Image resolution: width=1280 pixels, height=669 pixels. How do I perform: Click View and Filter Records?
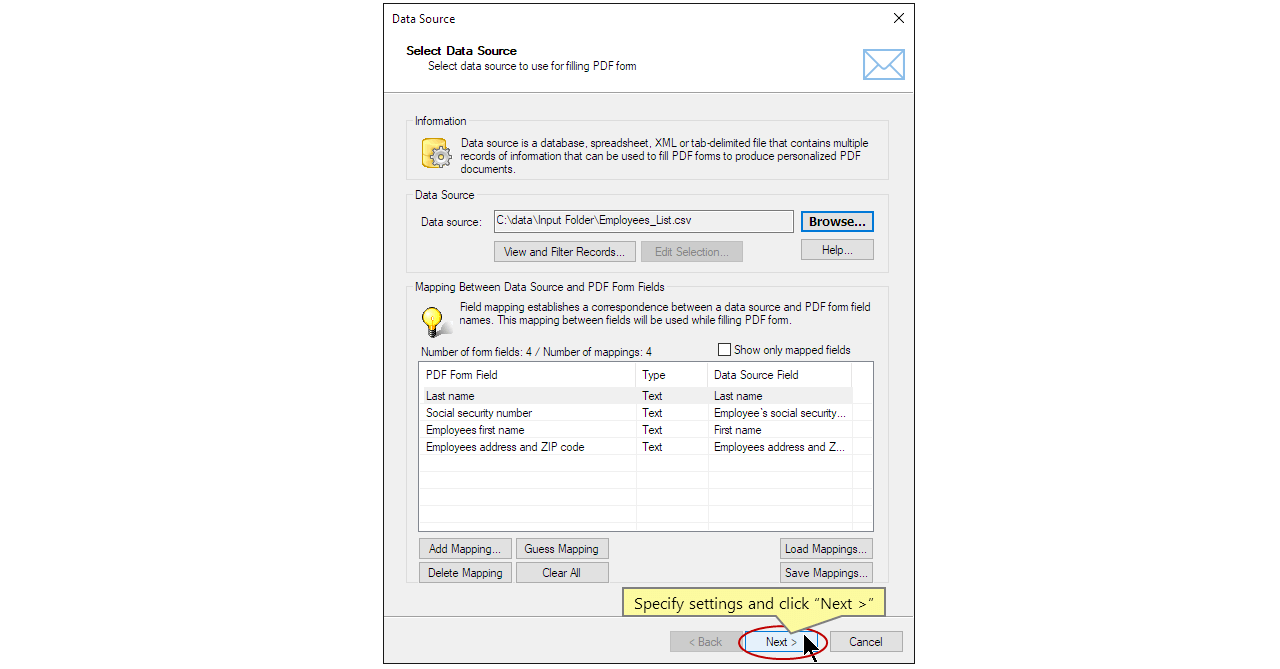click(x=564, y=251)
